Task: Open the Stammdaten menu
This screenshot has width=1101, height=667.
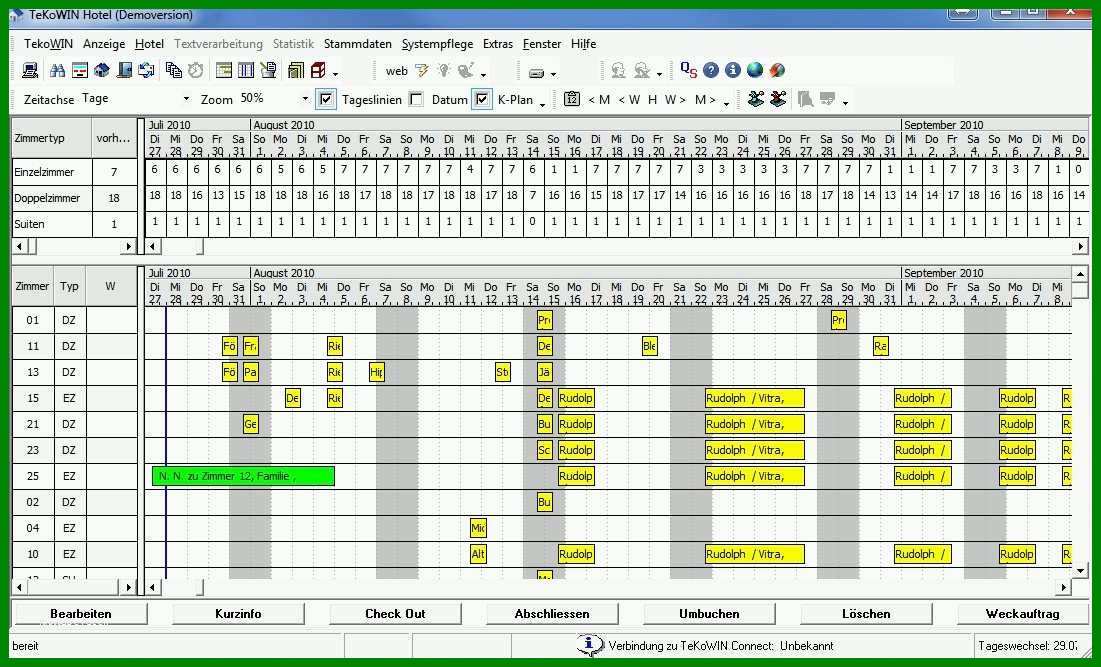Action: tap(357, 44)
